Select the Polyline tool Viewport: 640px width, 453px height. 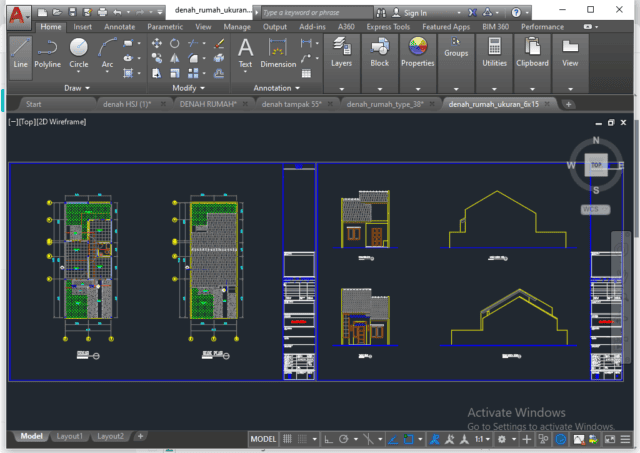pyautogui.click(x=47, y=52)
